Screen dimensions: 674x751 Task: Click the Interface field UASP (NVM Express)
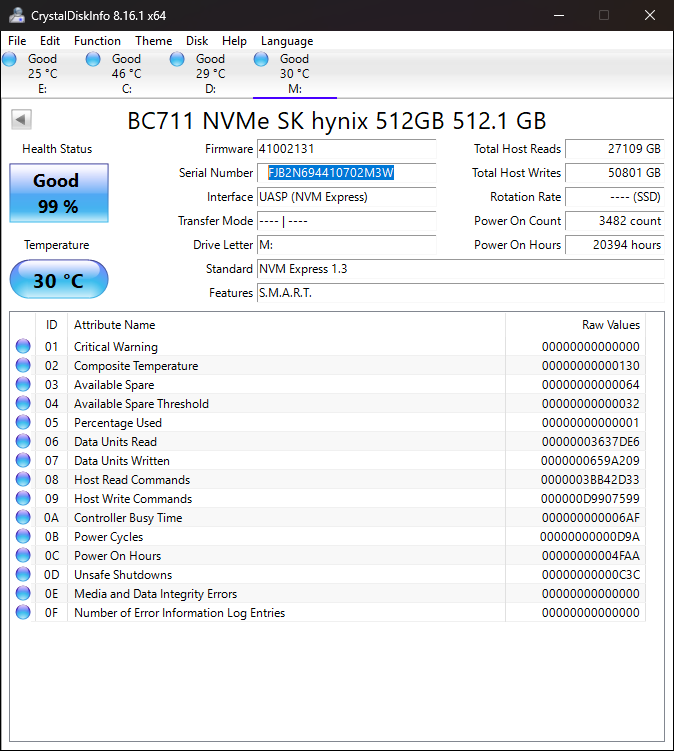point(346,197)
